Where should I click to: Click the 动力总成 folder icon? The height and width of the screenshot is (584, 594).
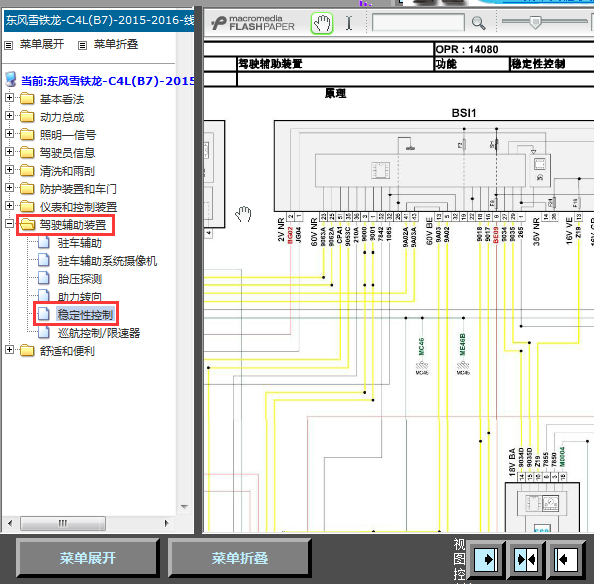(x=27, y=116)
